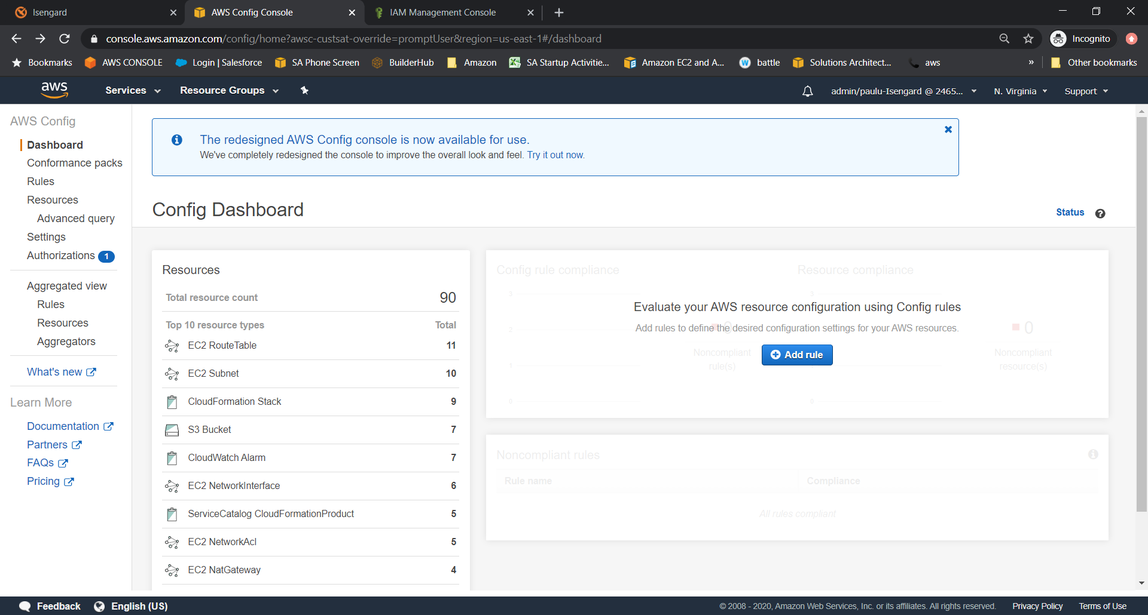Screen dimensions: 1148x615
Task: Click the ServiceCatalog CloudFormationProduct icon
Action: 172,514
